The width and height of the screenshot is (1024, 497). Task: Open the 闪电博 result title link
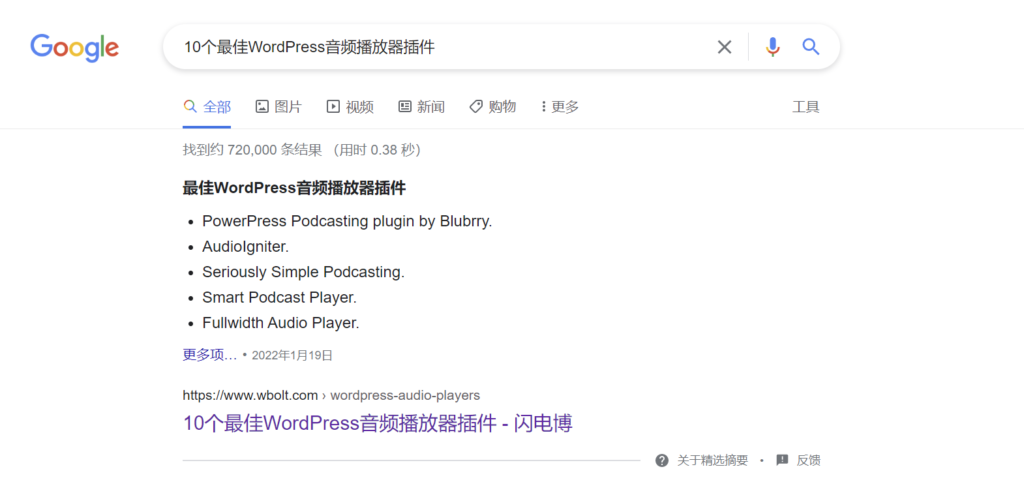pyautogui.click(x=377, y=423)
